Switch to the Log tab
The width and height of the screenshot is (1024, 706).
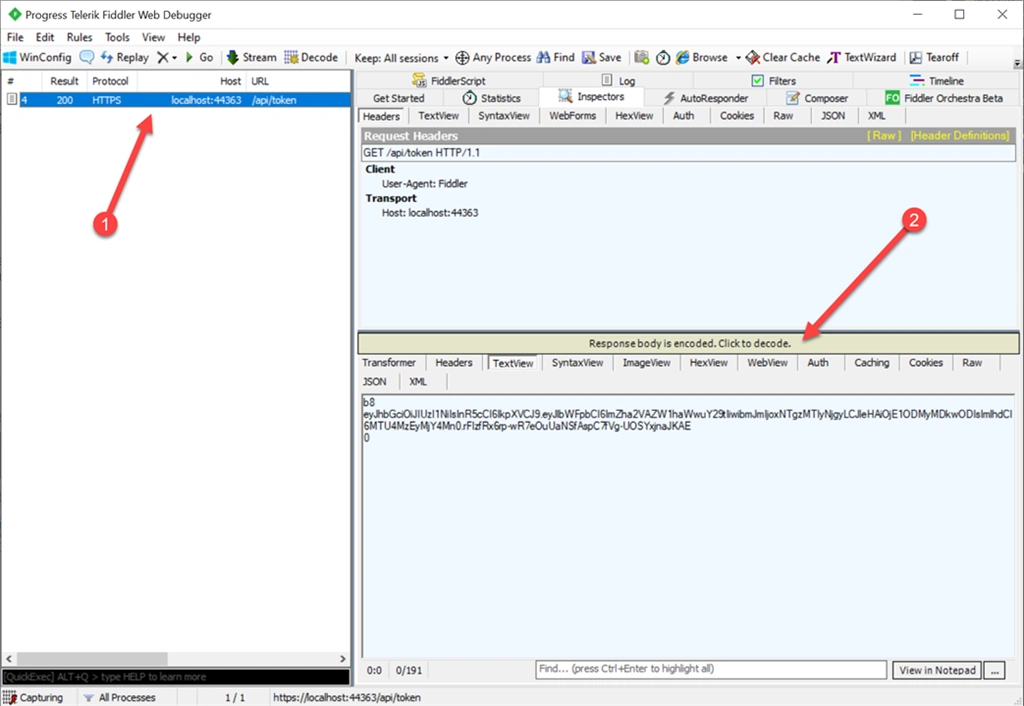618,80
